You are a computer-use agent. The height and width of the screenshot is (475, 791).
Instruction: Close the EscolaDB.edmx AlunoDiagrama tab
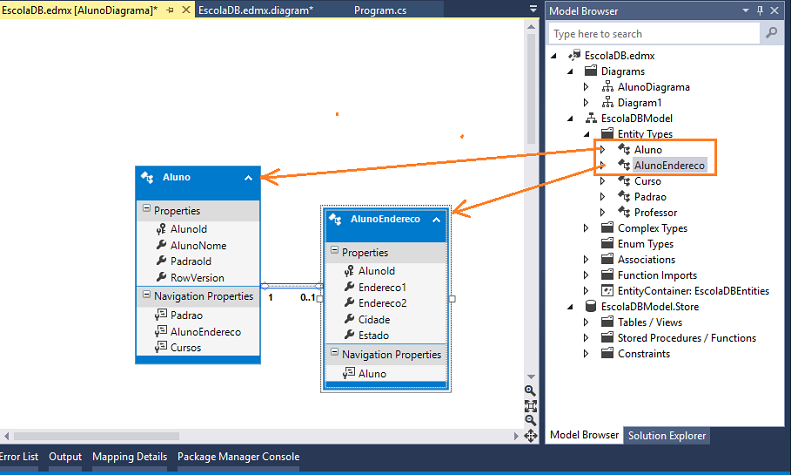click(186, 10)
